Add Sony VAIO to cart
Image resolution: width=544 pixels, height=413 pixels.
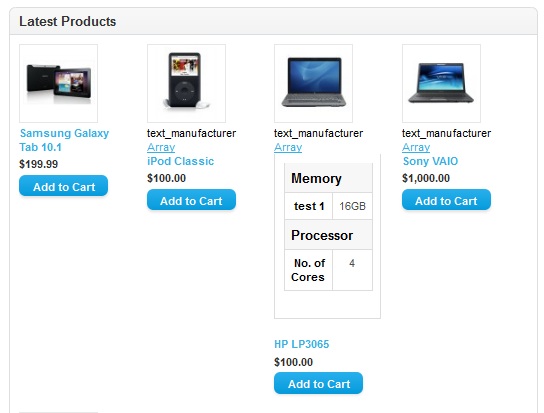pos(446,200)
